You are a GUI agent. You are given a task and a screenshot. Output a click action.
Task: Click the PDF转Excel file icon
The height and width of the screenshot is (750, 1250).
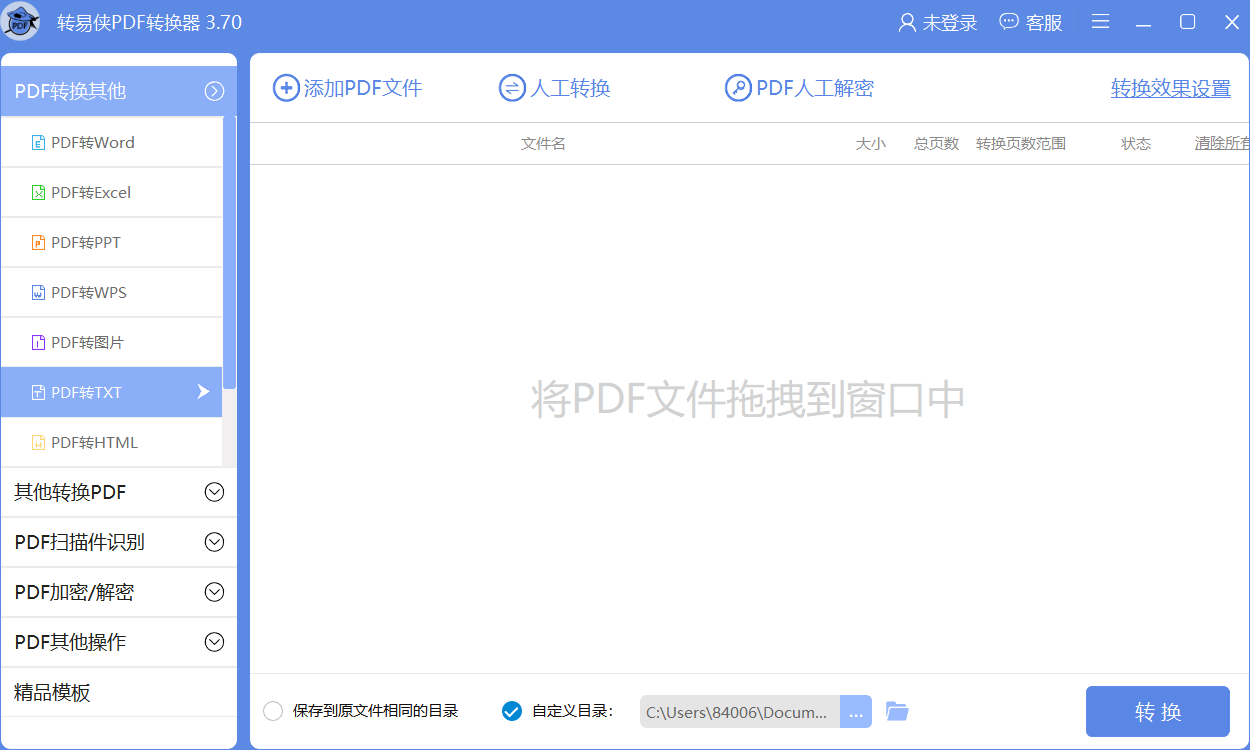38,192
